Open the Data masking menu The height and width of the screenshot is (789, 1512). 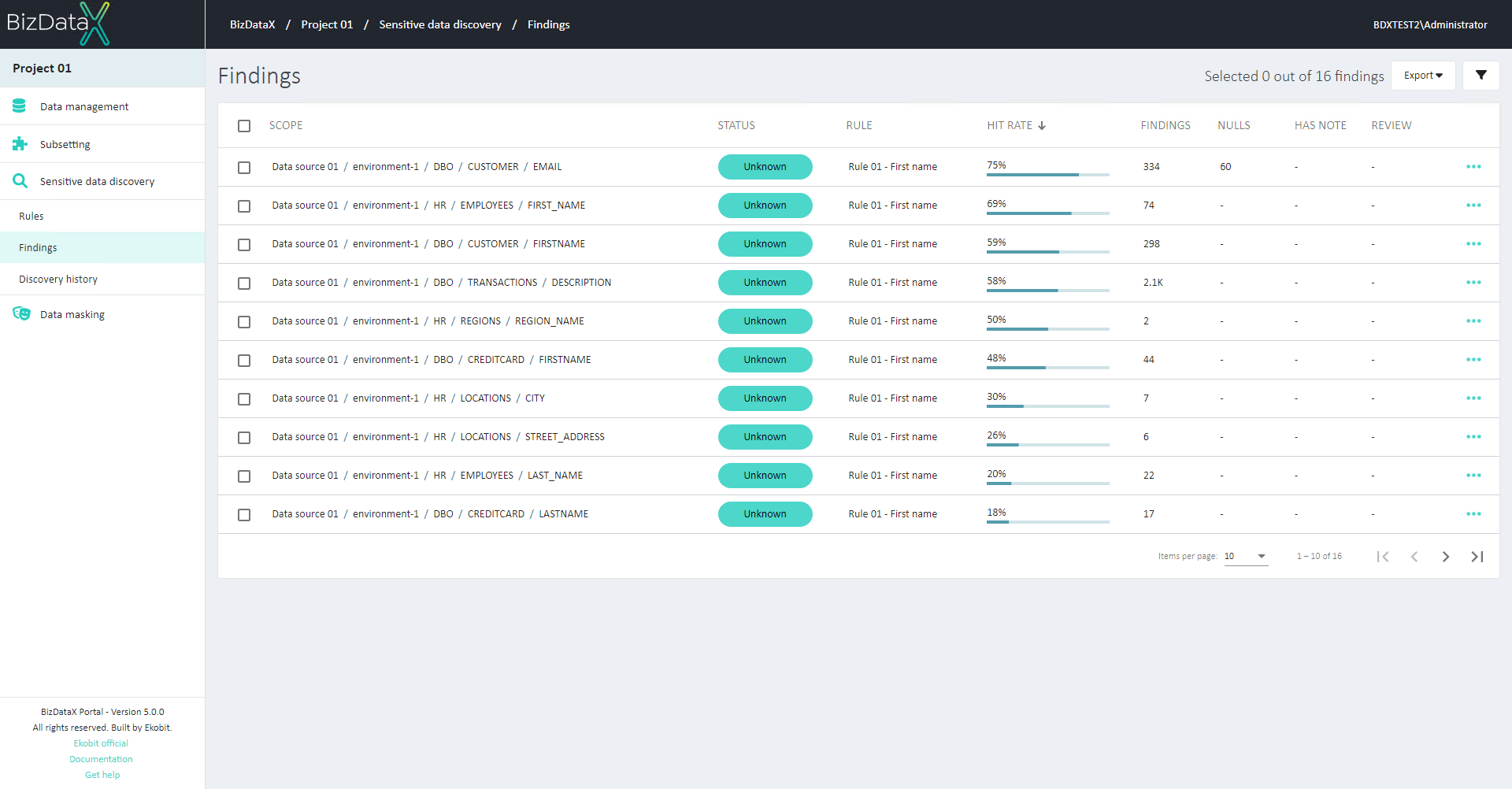click(102, 314)
